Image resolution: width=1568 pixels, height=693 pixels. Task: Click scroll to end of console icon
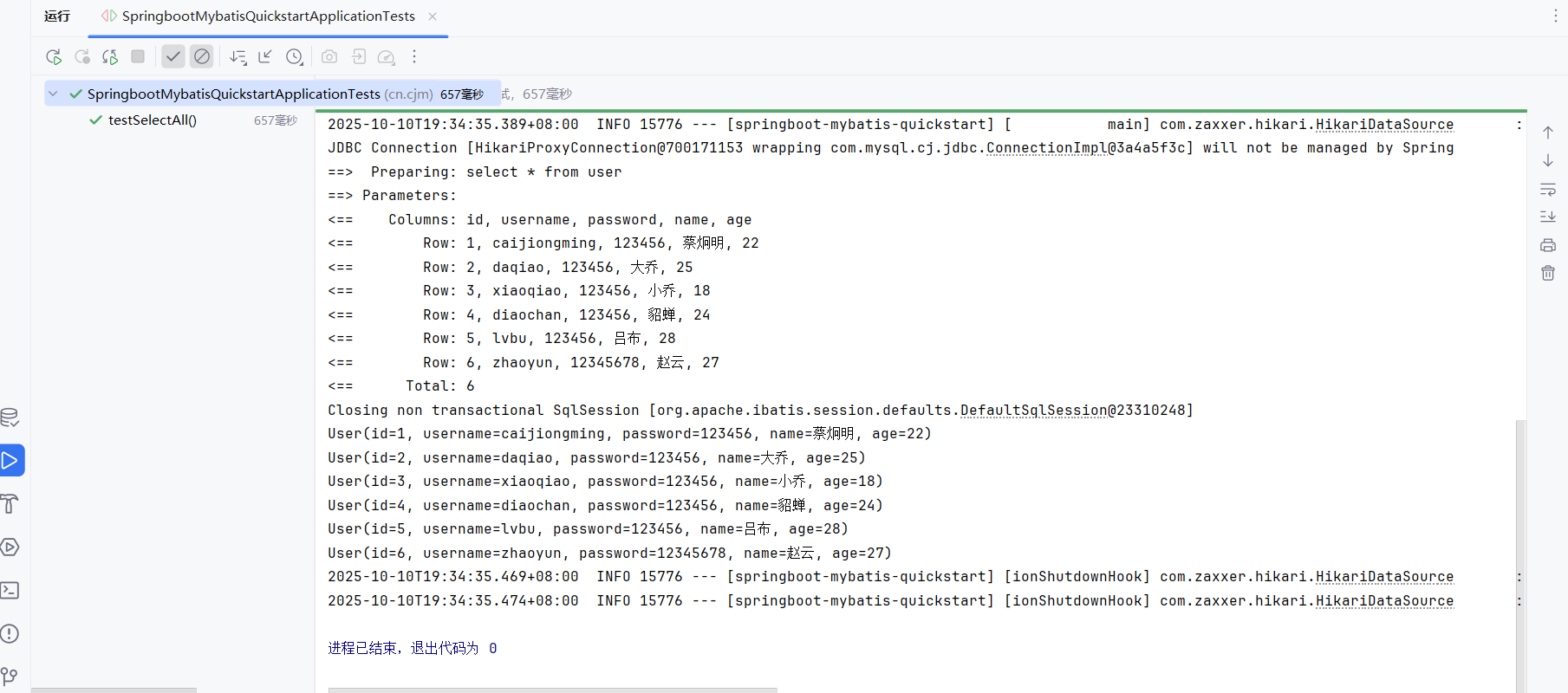[x=1548, y=217]
